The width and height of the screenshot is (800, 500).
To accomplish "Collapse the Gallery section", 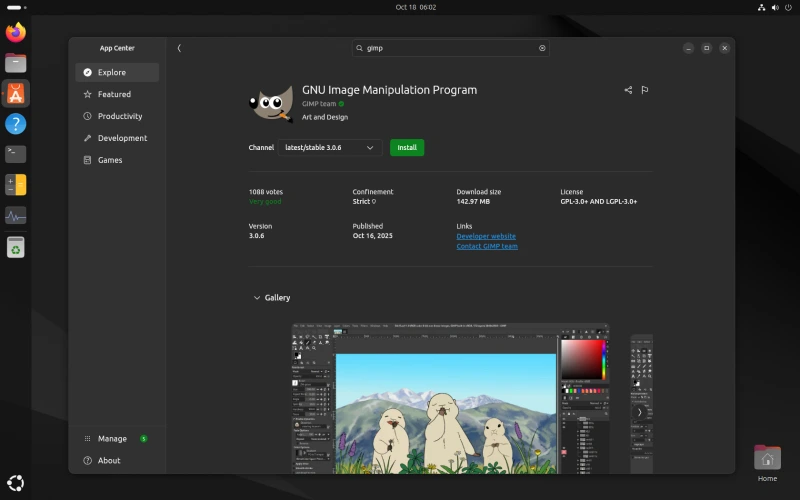I will (x=257, y=298).
